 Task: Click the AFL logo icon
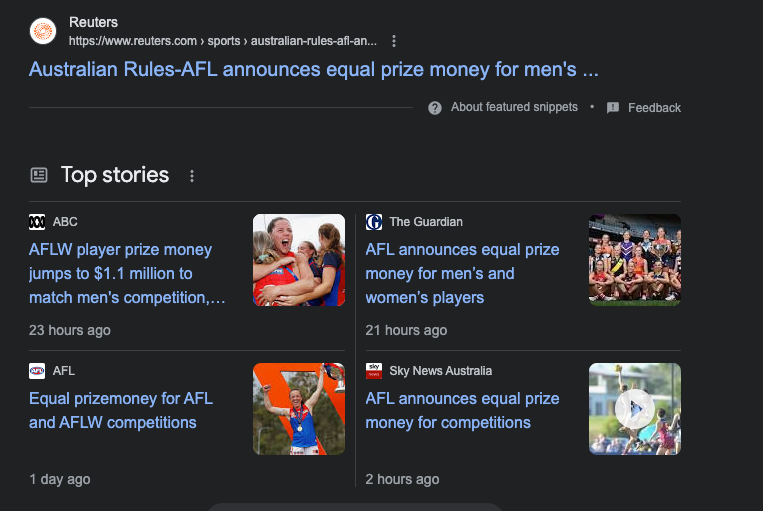(37, 371)
